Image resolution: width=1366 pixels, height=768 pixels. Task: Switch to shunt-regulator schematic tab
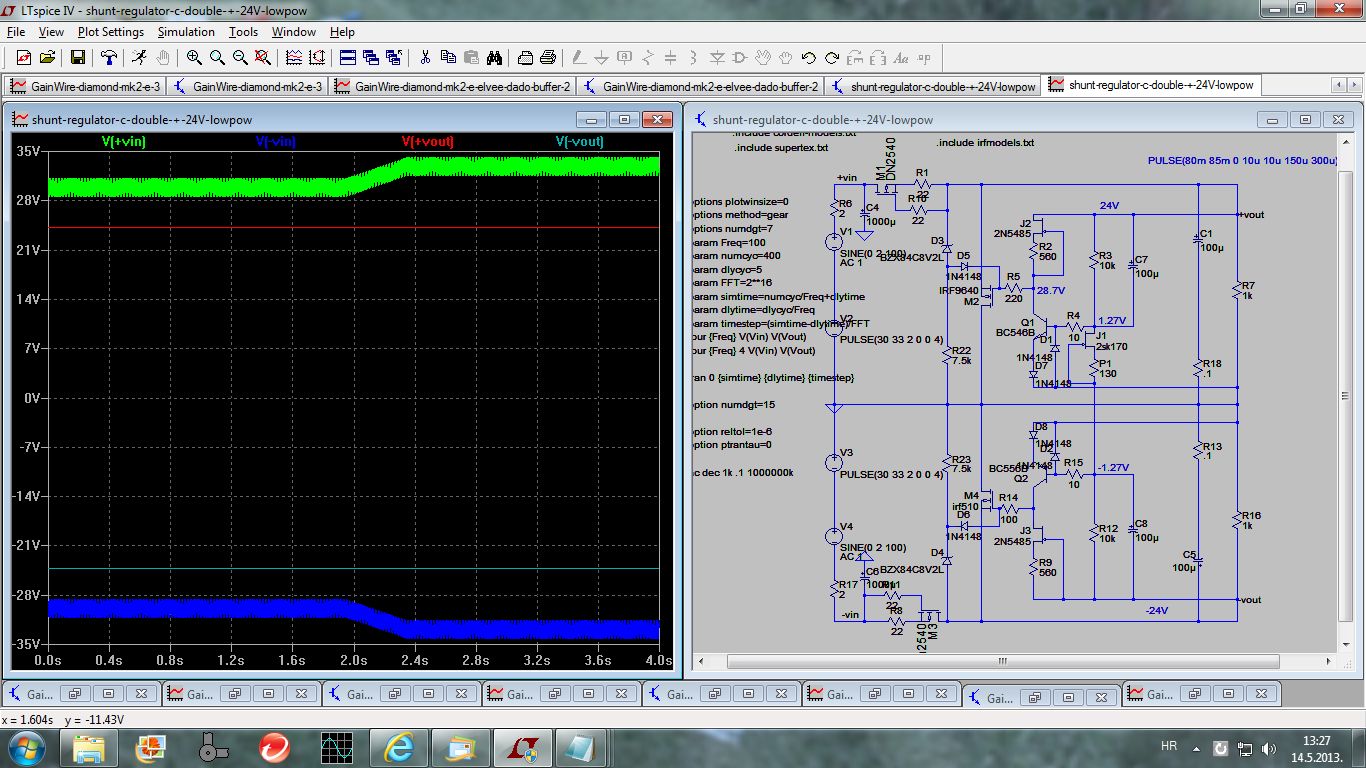(x=933, y=86)
